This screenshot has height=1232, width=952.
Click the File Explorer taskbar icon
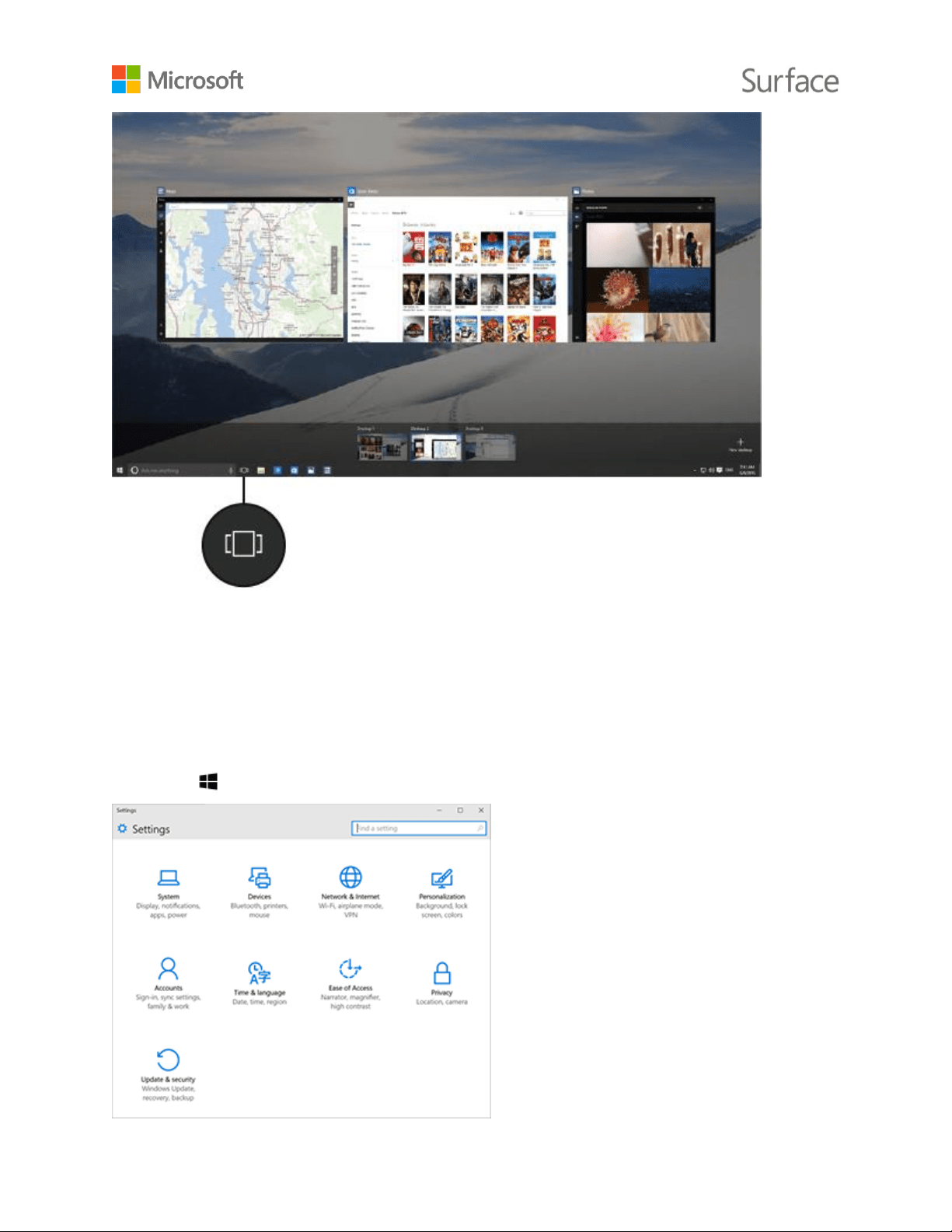pyautogui.click(x=261, y=470)
